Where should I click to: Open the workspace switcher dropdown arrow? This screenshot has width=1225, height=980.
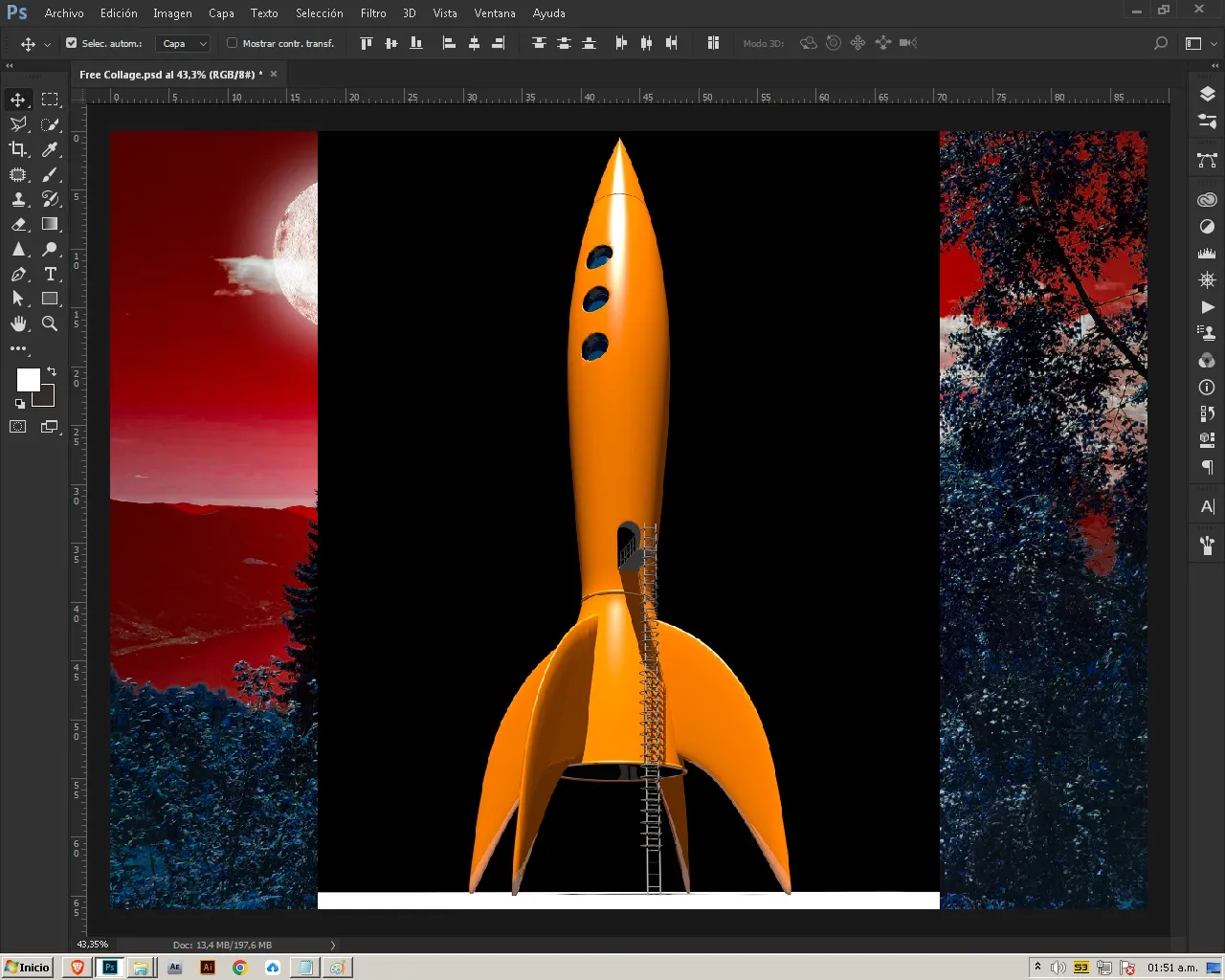(1214, 43)
